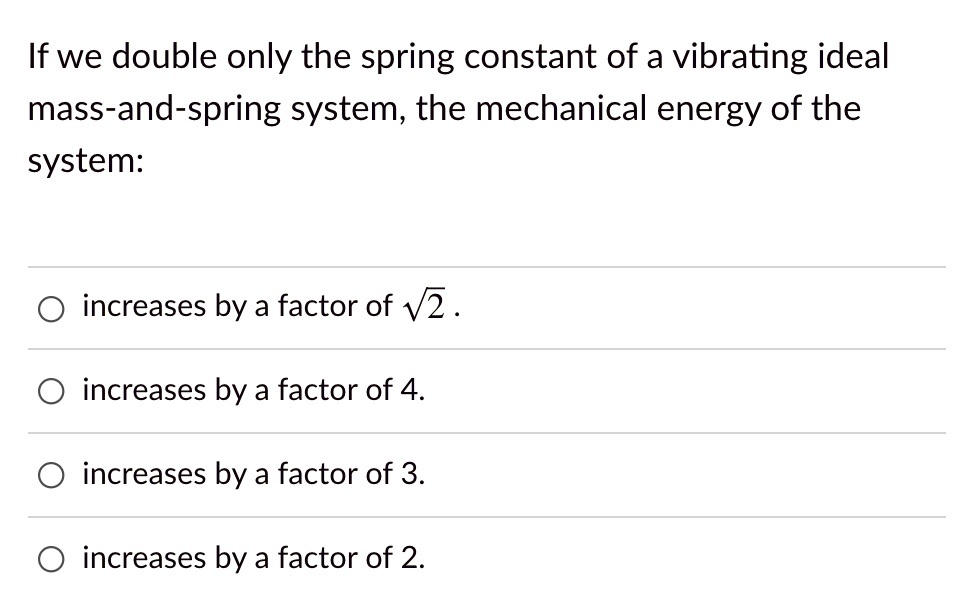The height and width of the screenshot is (616, 972).
Task: Select the radio button for √2 answer
Action: pos(50,309)
